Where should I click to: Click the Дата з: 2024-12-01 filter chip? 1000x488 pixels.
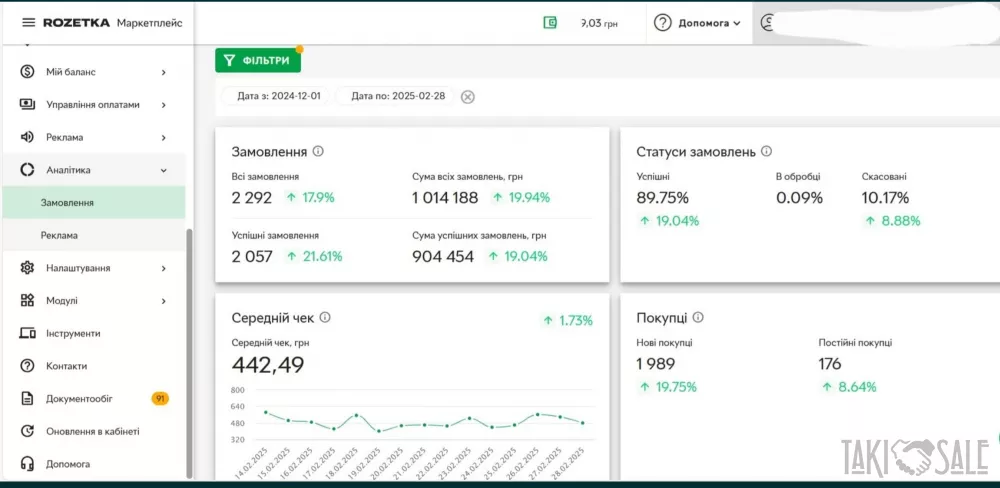(x=276, y=97)
